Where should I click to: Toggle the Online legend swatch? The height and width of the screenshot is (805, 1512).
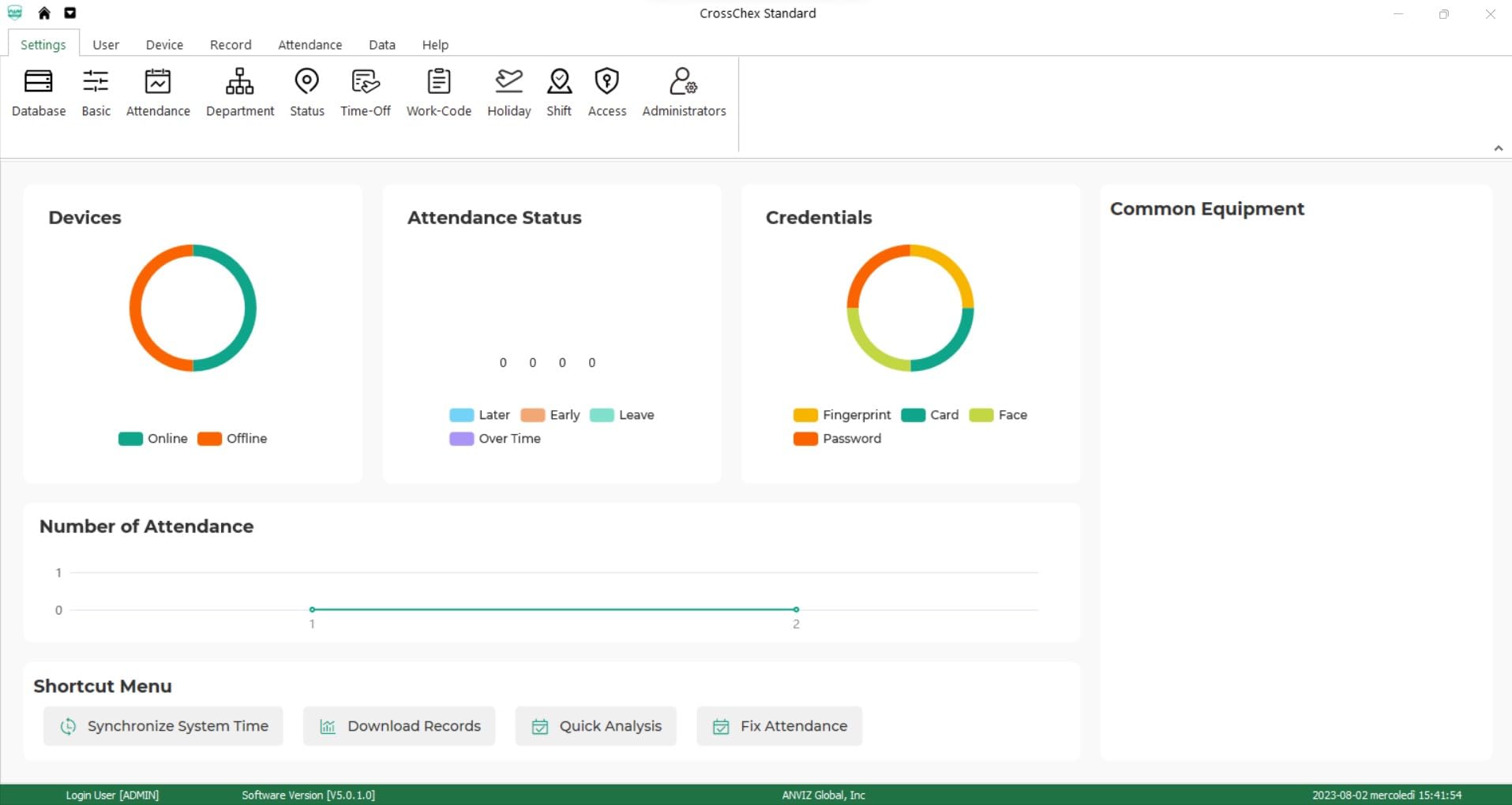click(130, 439)
